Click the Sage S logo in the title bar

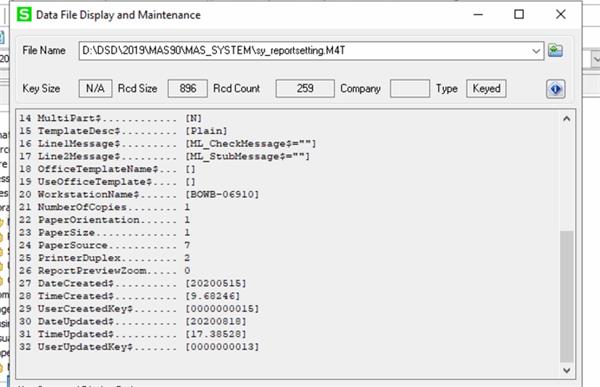click(x=24, y=15)
